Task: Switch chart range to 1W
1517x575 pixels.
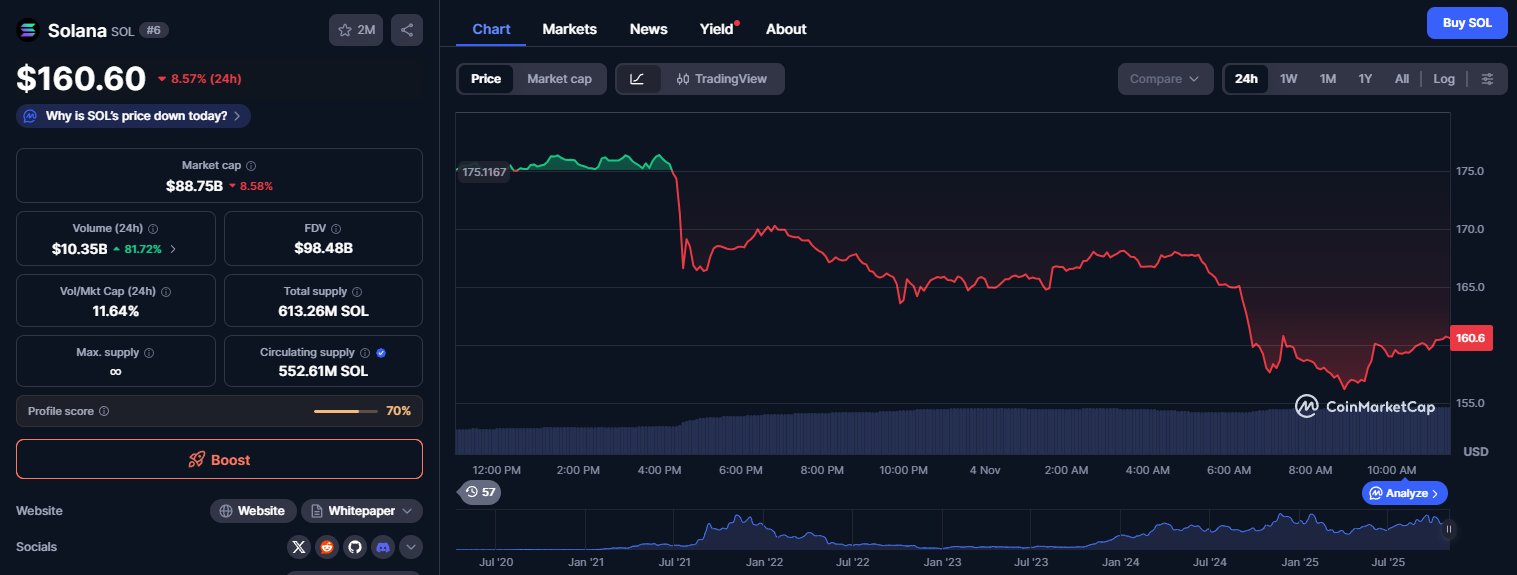Action: tap(1289, 79)
